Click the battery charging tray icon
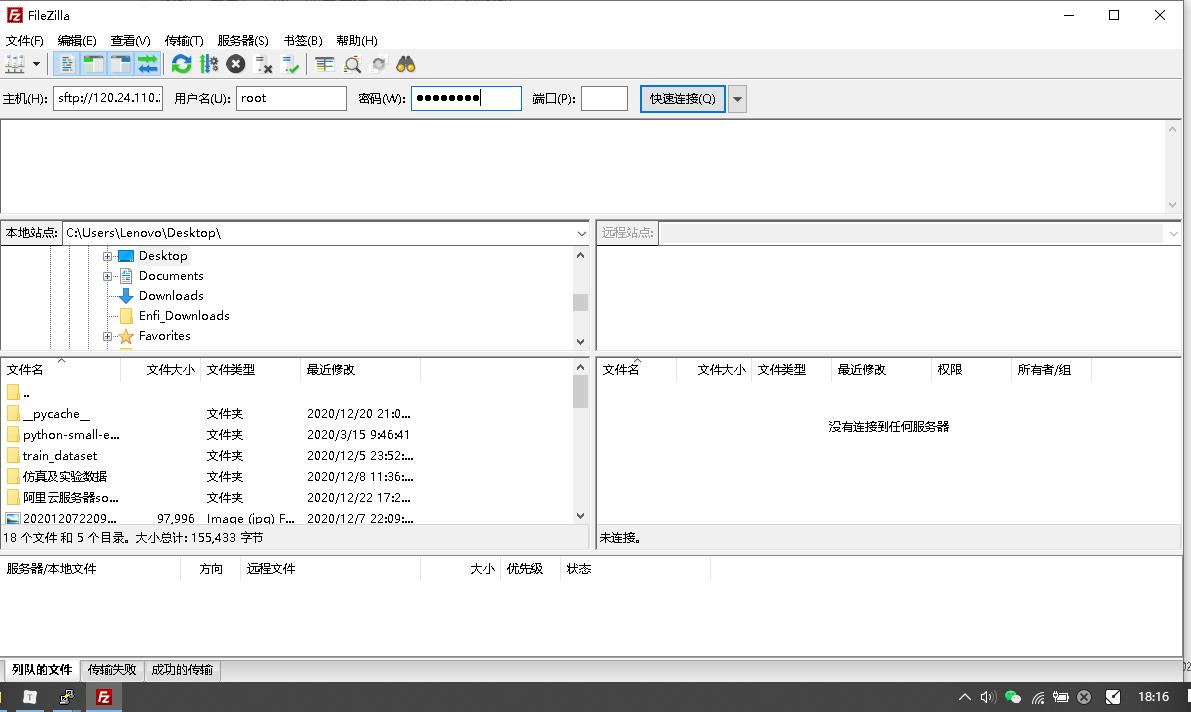The width and height of the screenshot is (1191, 712). [1060, 697]
